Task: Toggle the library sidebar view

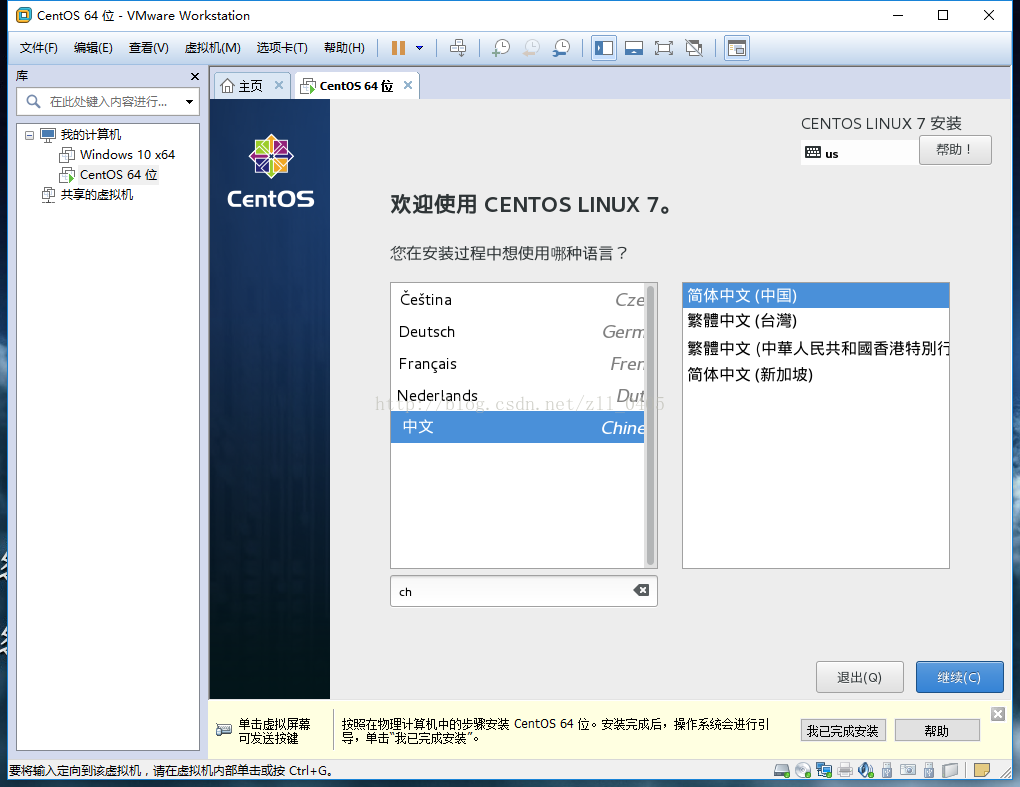Action: [x=604, y=47]
